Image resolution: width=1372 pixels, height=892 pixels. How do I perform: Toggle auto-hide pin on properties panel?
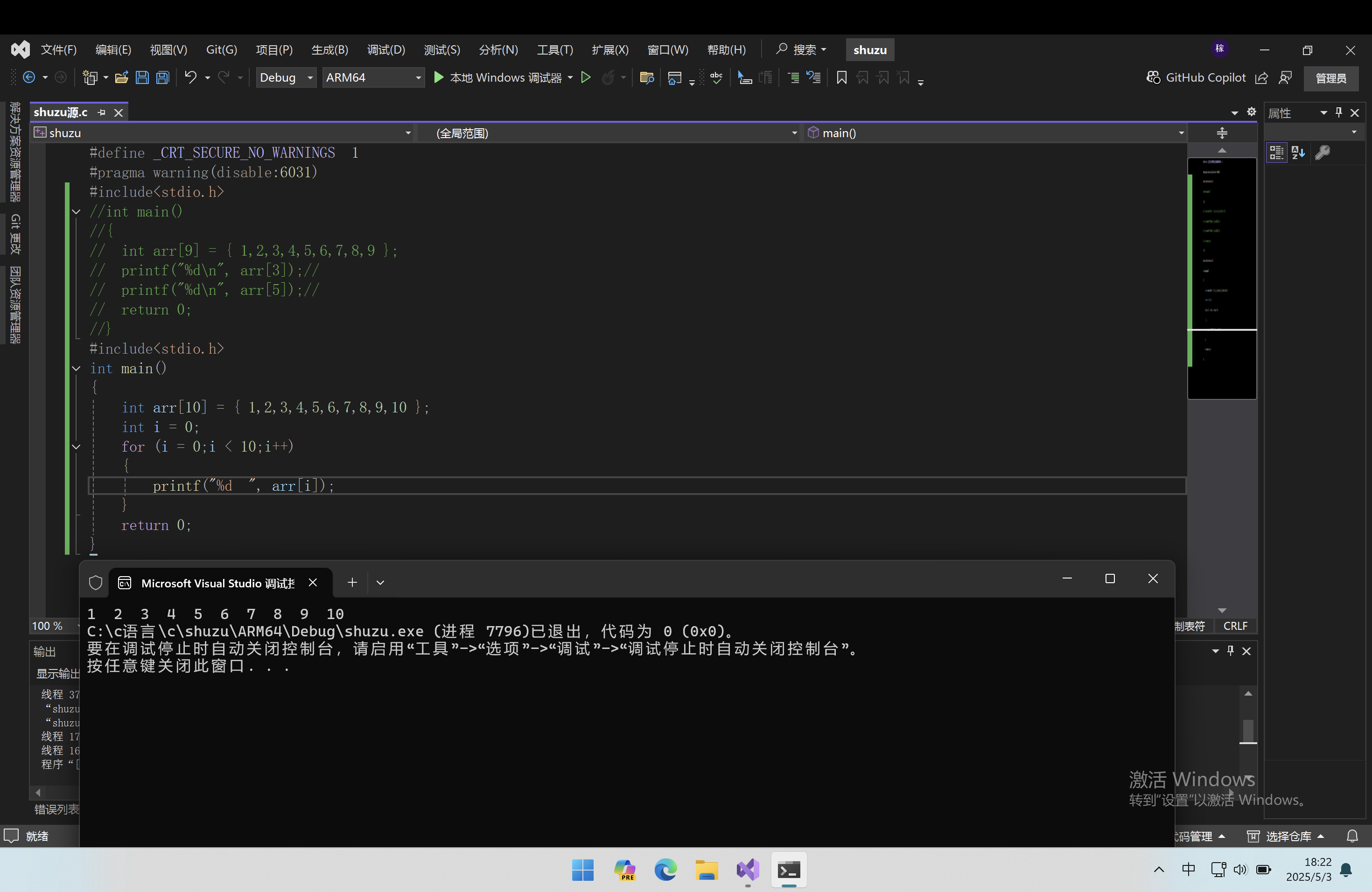(x=1339, y=112)
